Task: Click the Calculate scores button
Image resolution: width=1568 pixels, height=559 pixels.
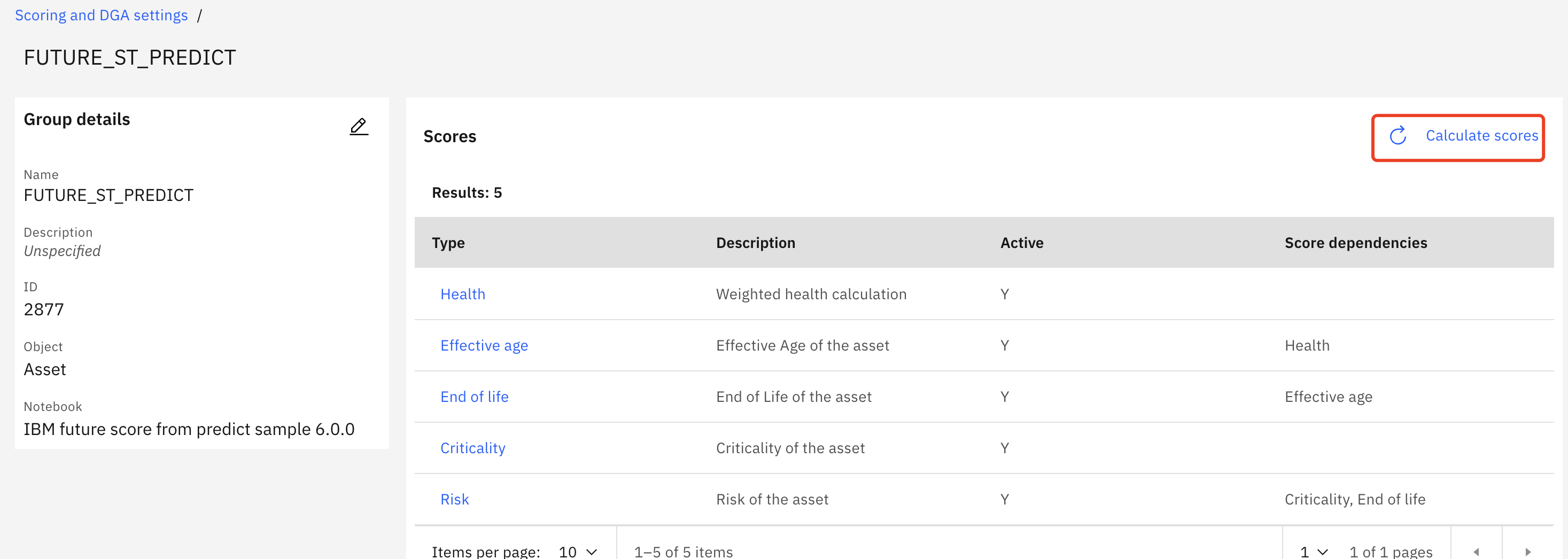Action: click(1458, 138)
